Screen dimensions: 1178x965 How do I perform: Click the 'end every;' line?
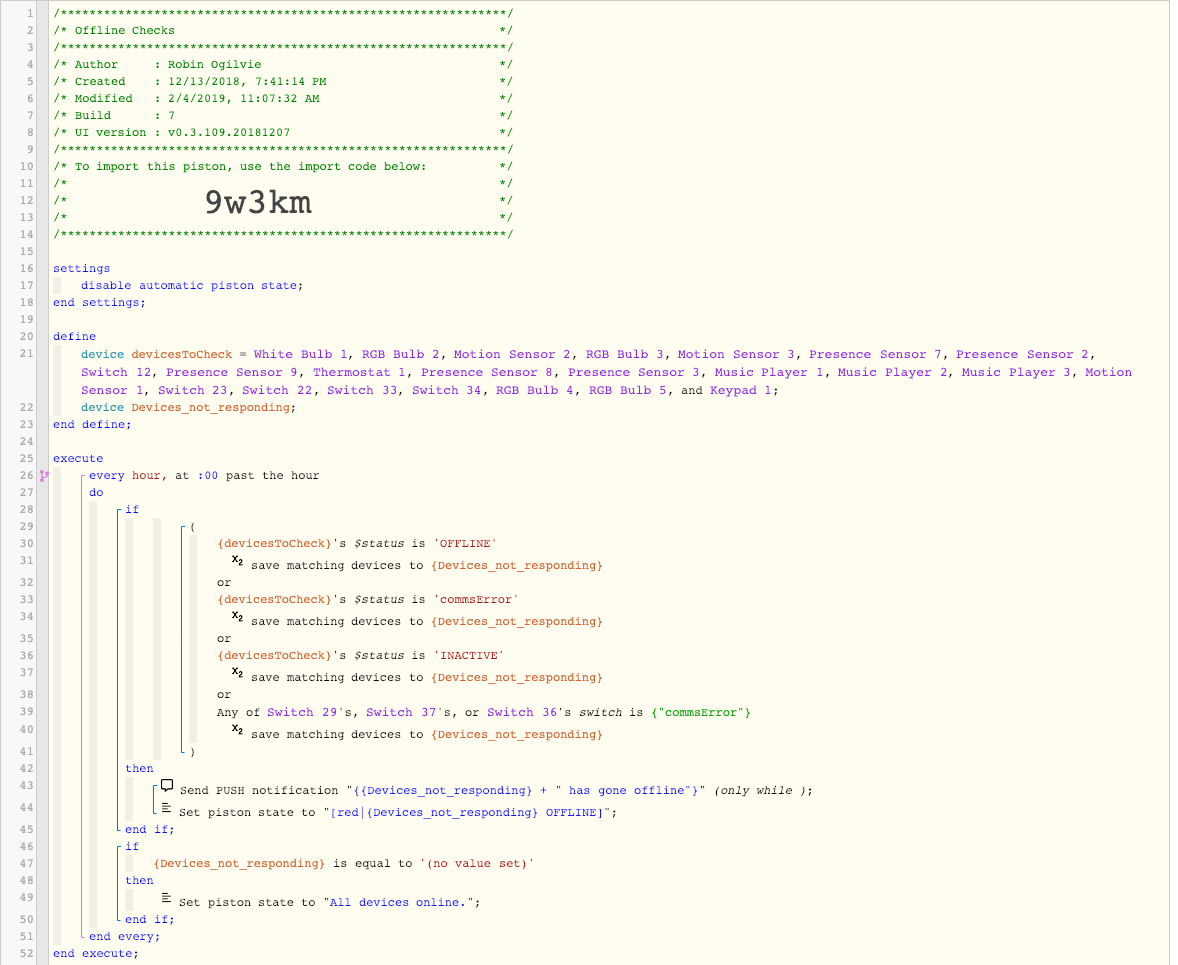click(125, 936)
